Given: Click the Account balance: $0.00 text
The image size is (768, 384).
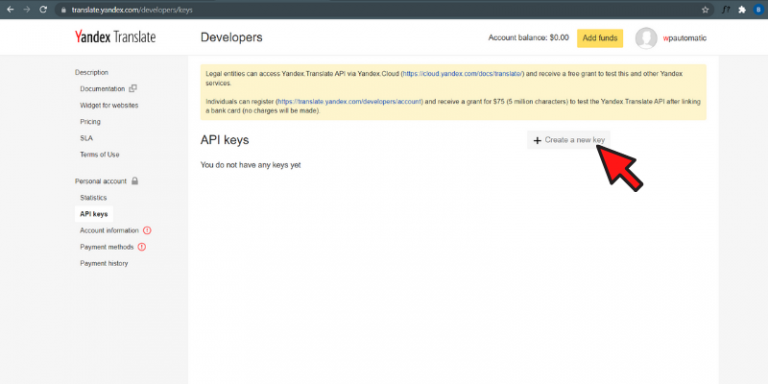Looking at the screenshot, I should point(528,38).
